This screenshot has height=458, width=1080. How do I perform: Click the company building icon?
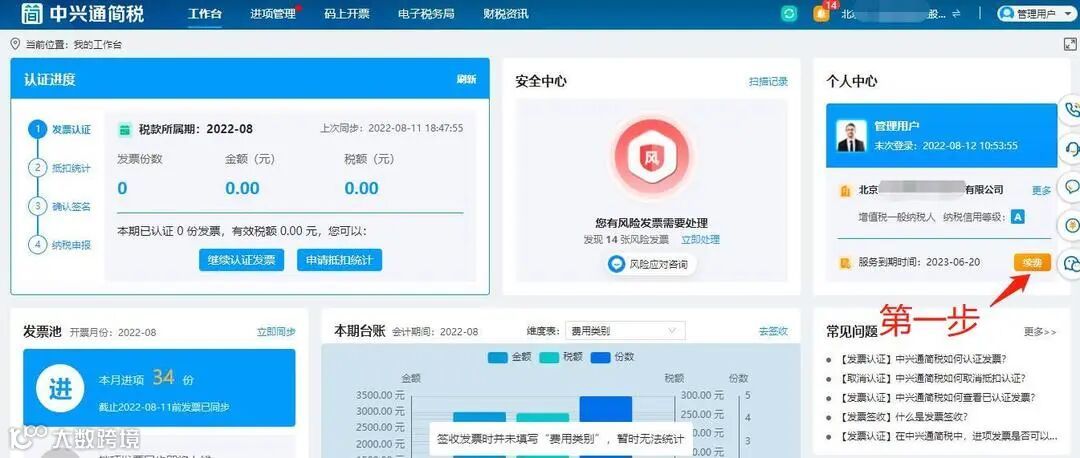pos(846,191)
